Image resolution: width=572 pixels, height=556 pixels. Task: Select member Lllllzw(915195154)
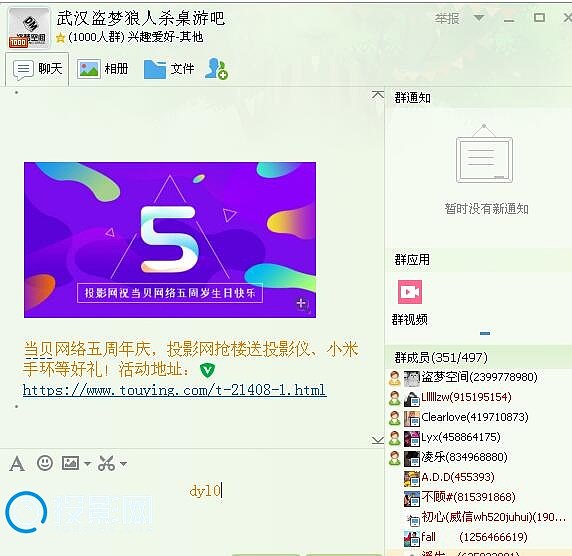[x=479, y=397]
